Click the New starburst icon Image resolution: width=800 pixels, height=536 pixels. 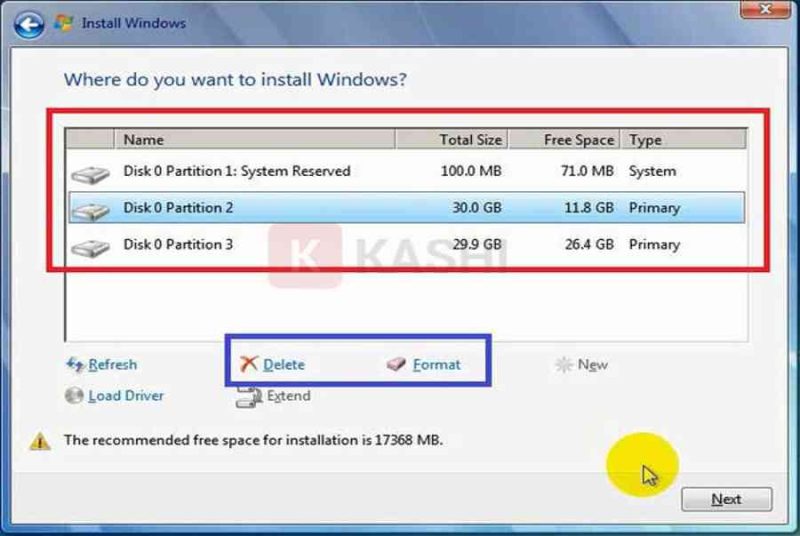pos(564,364)
